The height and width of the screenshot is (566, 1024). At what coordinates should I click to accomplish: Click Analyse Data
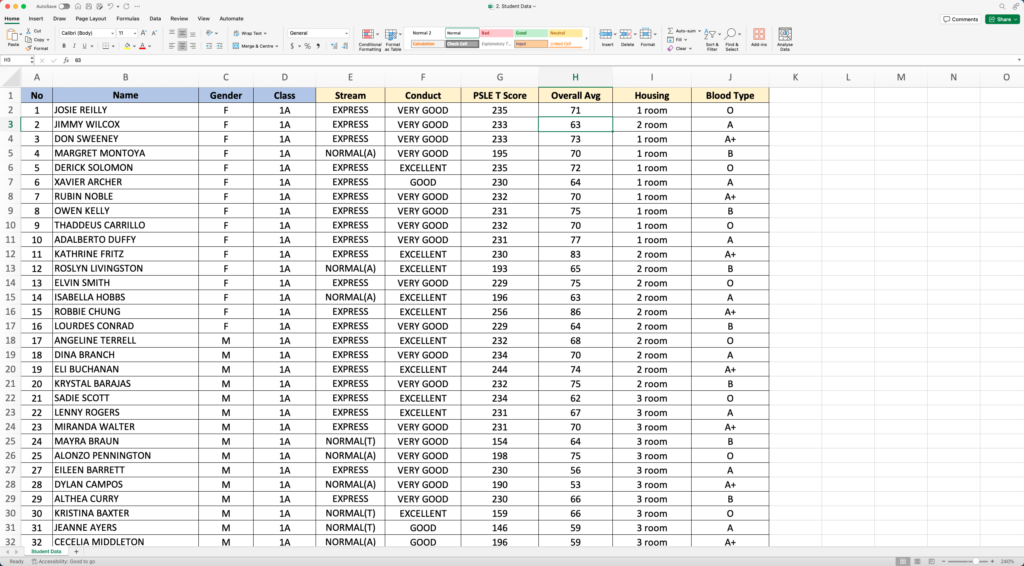785,39
